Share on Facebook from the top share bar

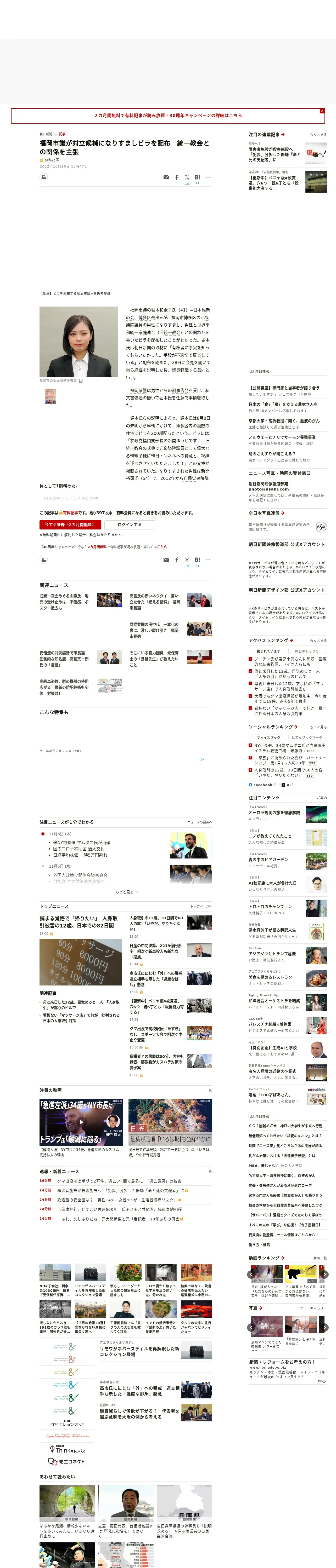(177, 177)
